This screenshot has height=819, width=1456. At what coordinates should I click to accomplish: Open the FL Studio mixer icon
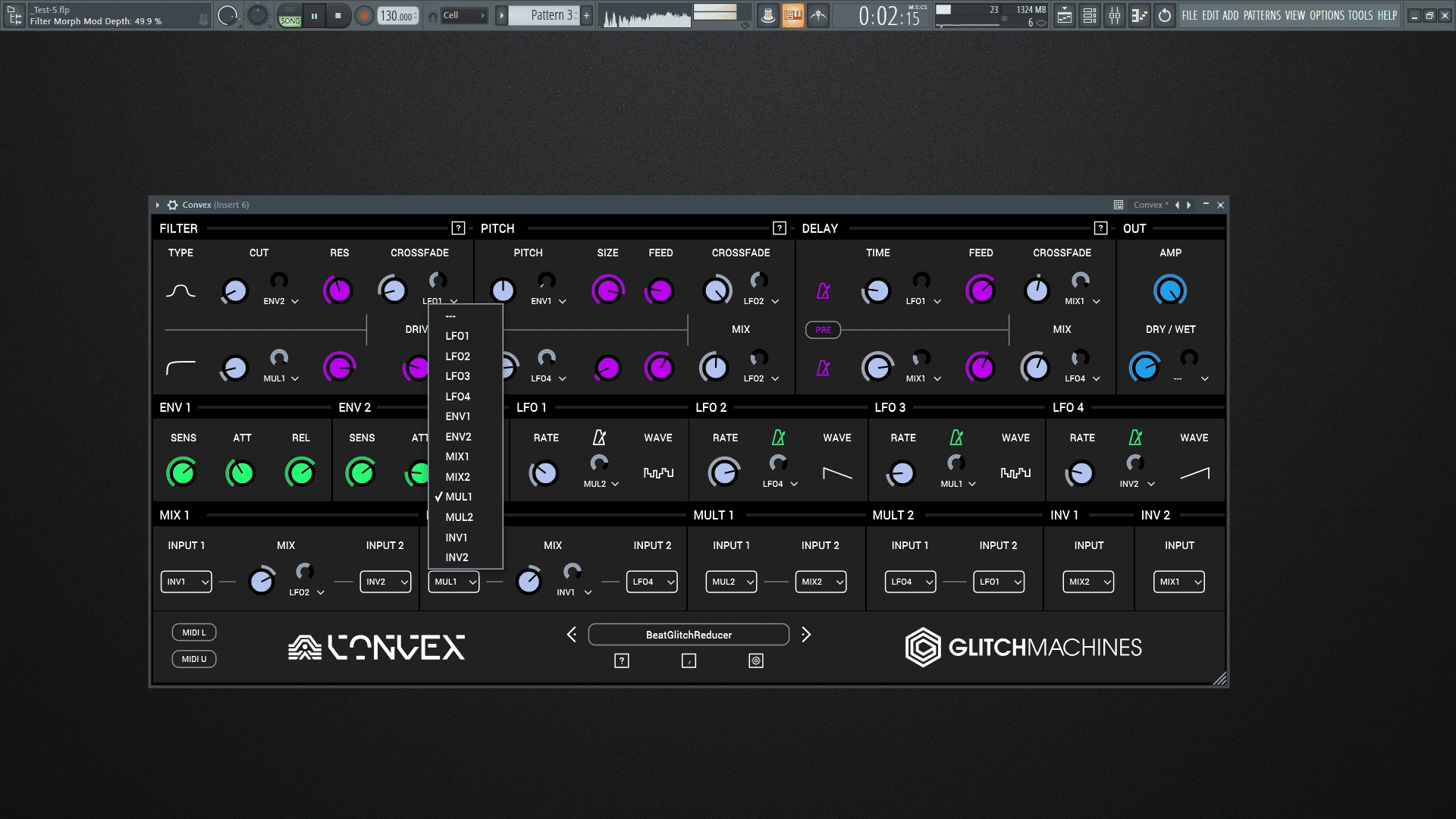pyautogui.click(x=1115, y=15)
